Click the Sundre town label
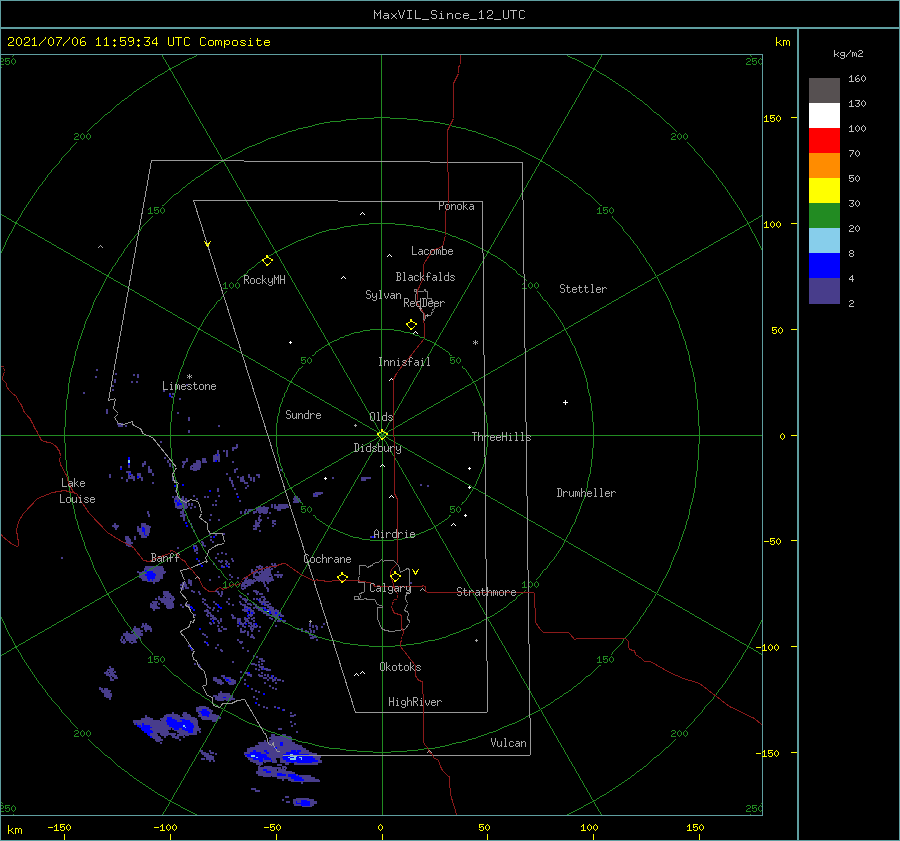 [x=303, y=415]
